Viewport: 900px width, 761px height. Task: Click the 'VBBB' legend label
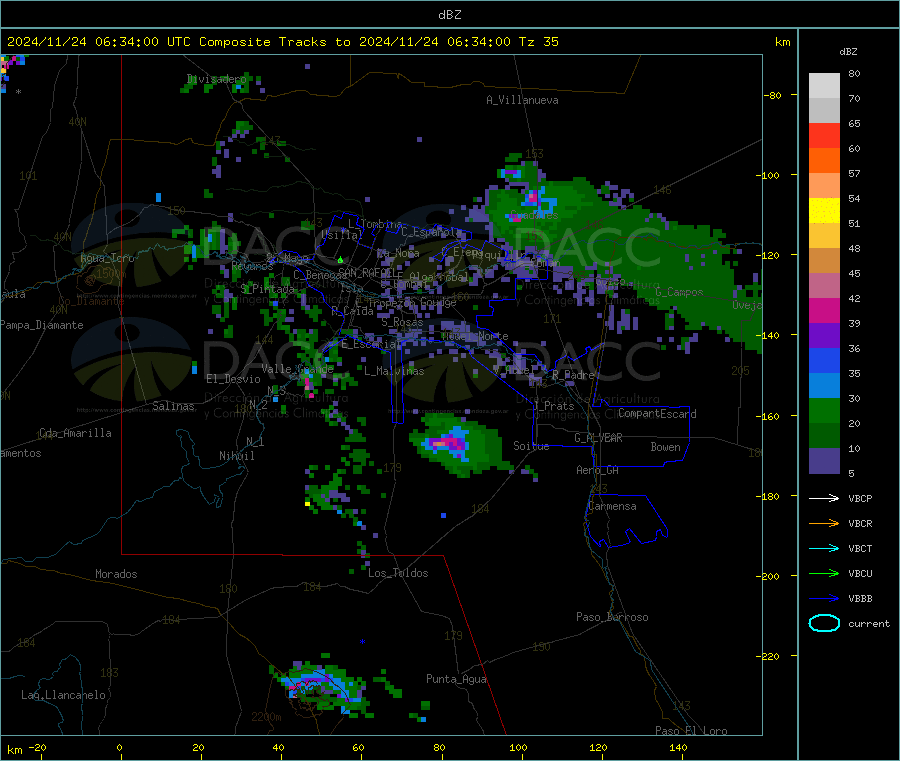pyautogui.click(x=860, y=598)
